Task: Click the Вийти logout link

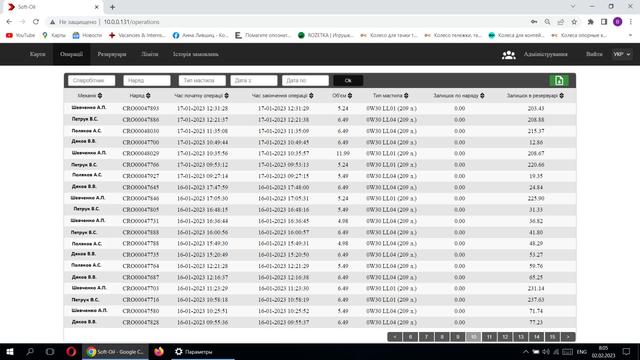Action: click(594, 54)
